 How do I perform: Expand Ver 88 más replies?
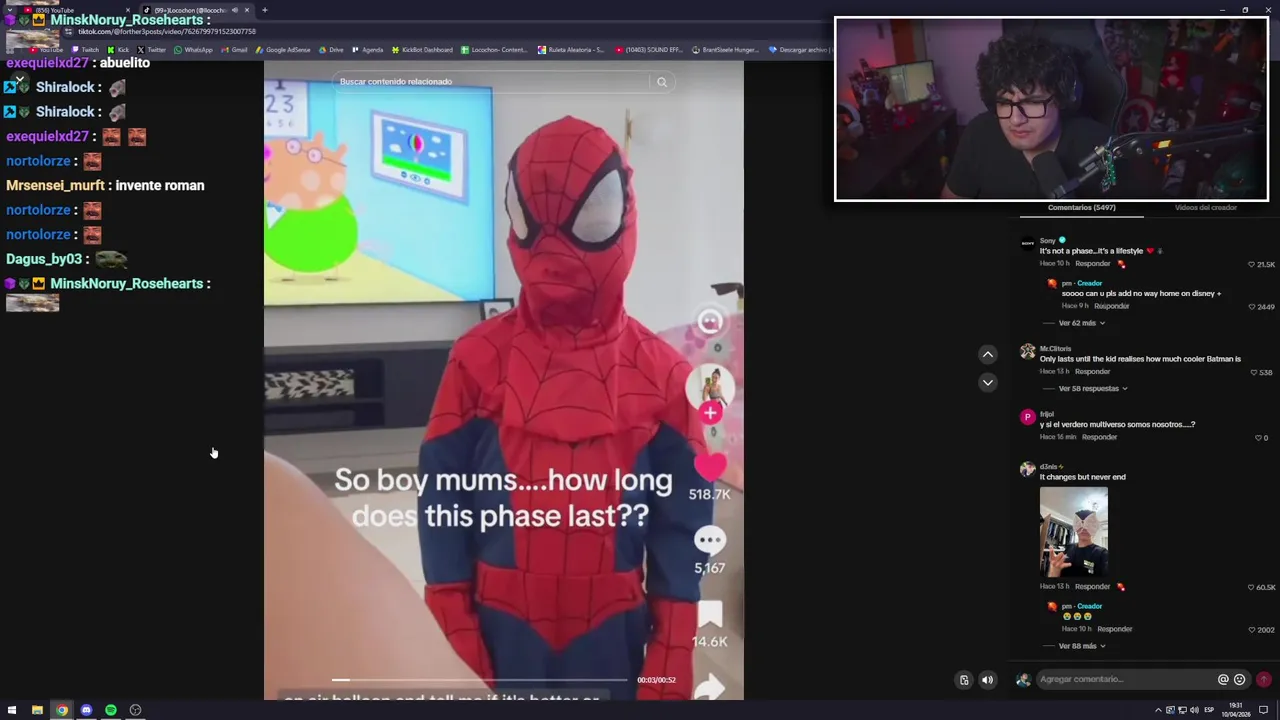click(1082, 646)
